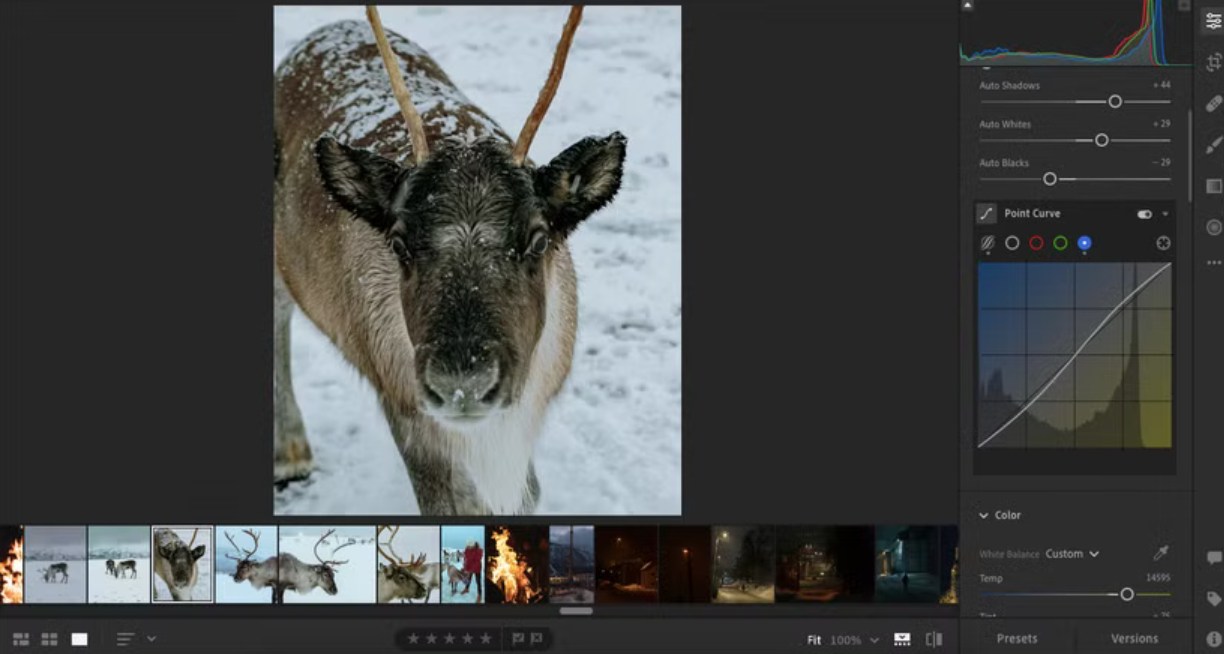
Task: Set zoom to 100%
Action: coord(846,640)
